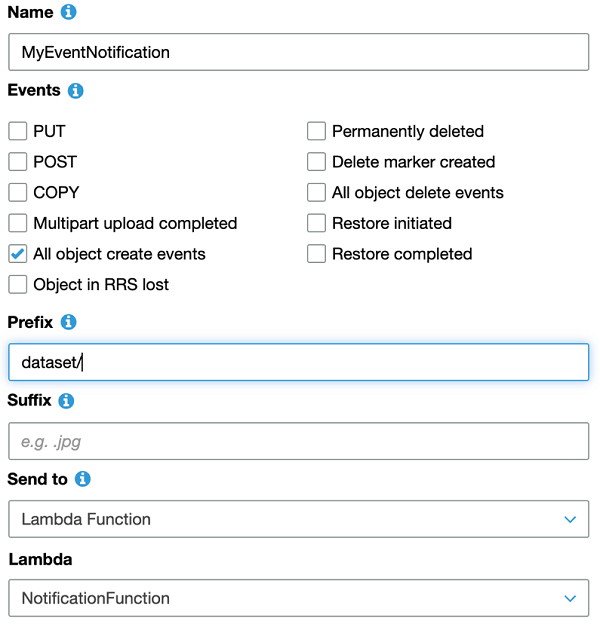The height and width of the screenshot is (624, 600).
Task: Open the Prefix info tooltip icon
Action: coord(68,322)
